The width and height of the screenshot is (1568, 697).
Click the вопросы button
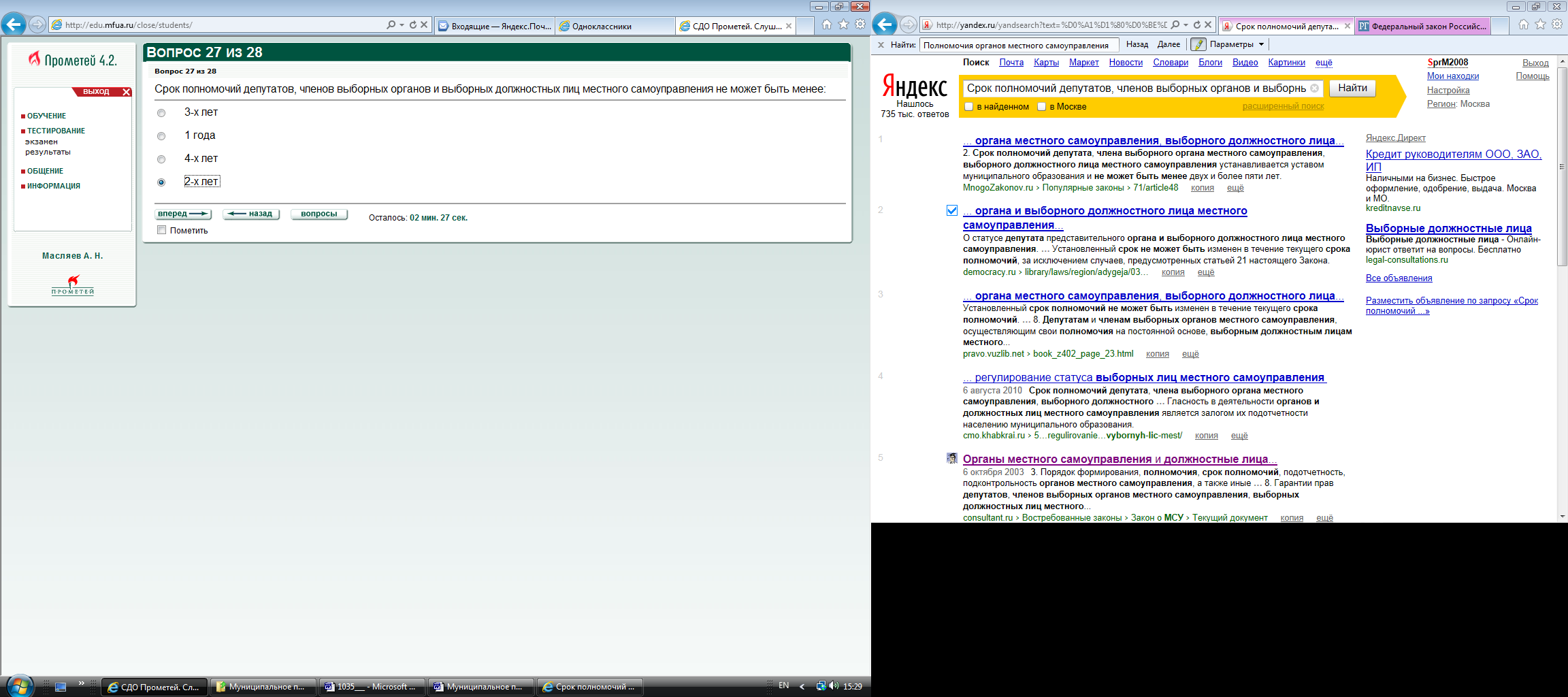319,214
